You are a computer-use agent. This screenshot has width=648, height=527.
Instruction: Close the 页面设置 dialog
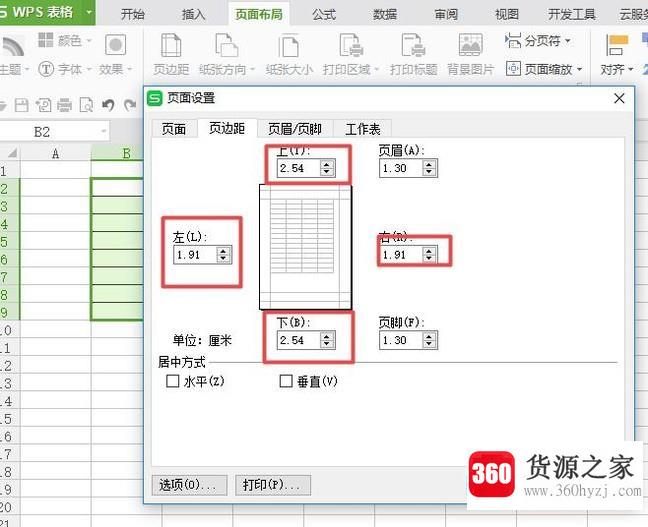[x=619, y=98]
